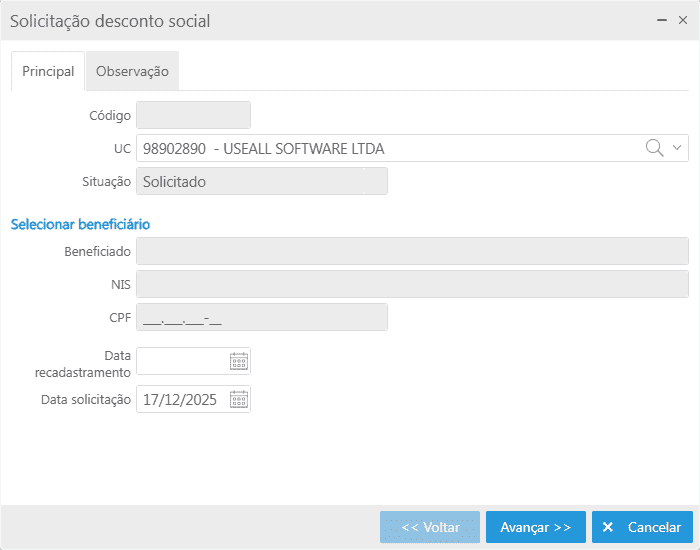Click the magnifier search icon in UC field
Screen dimensions: 700x550
tap(655, 148)
